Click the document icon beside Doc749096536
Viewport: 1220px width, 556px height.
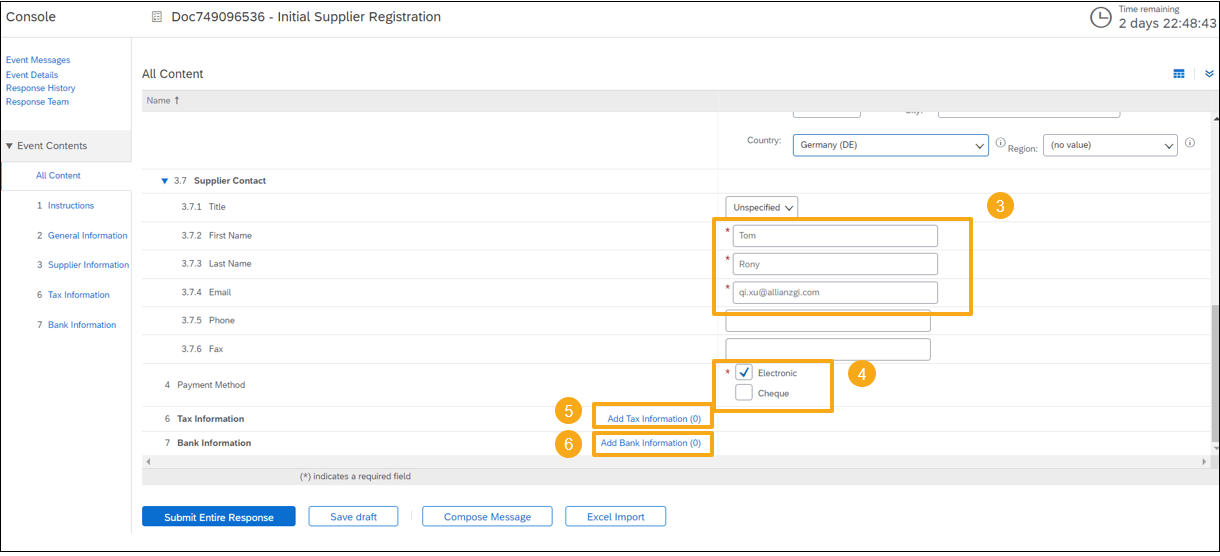point(157,17)
